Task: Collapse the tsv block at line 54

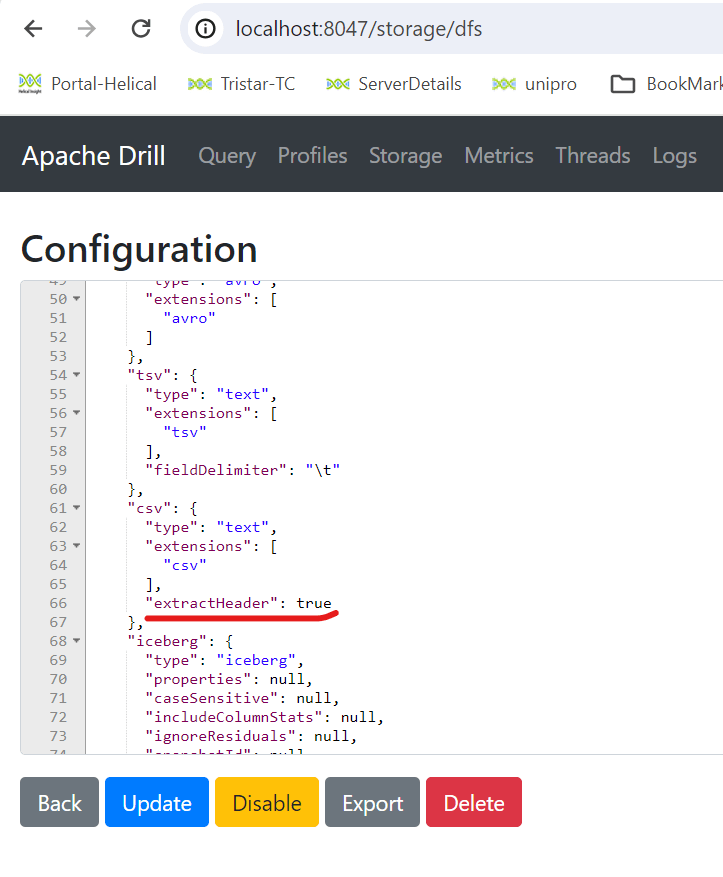Action: point(77,375)
